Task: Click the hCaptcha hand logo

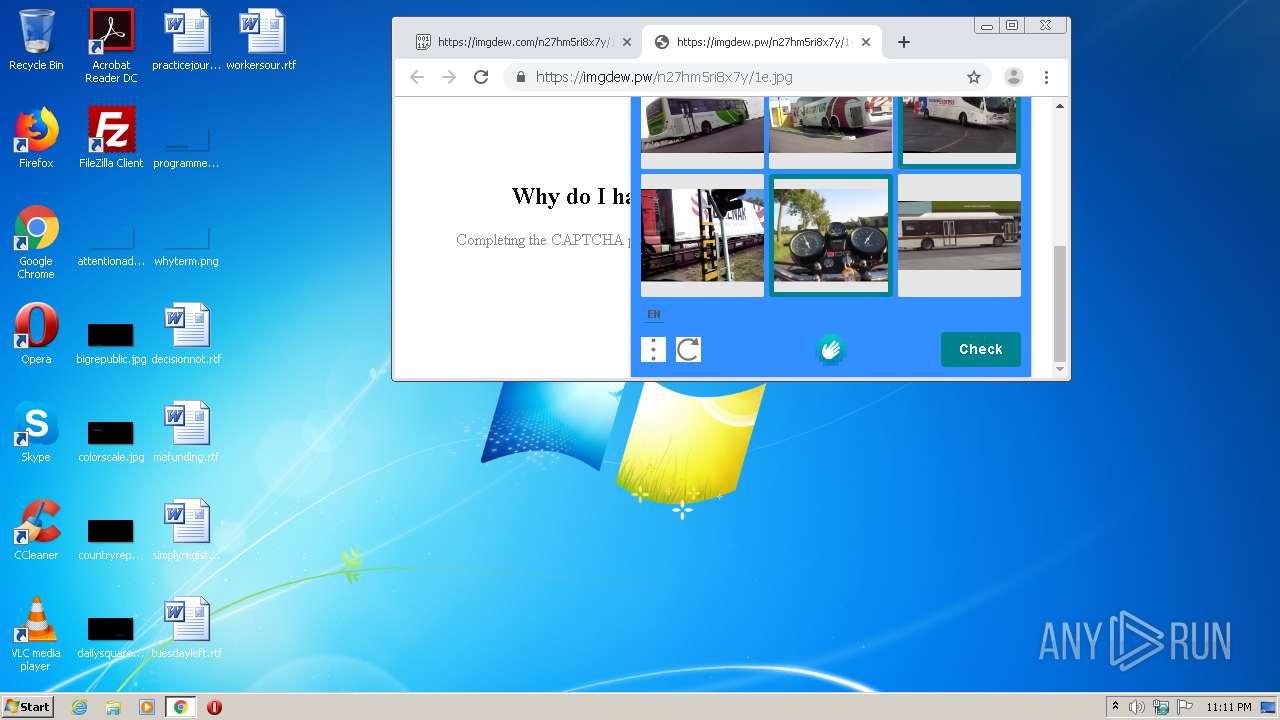Action: (831, 349)
